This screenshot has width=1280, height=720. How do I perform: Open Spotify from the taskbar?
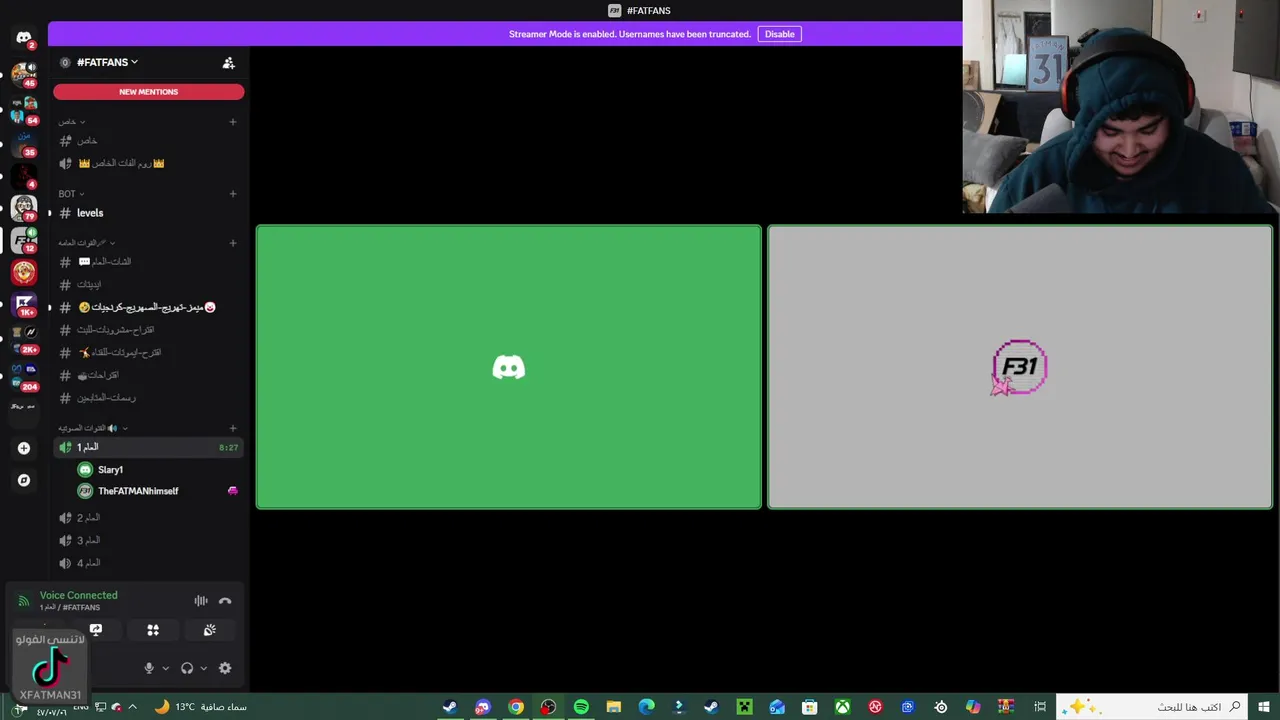pos(581,707)
